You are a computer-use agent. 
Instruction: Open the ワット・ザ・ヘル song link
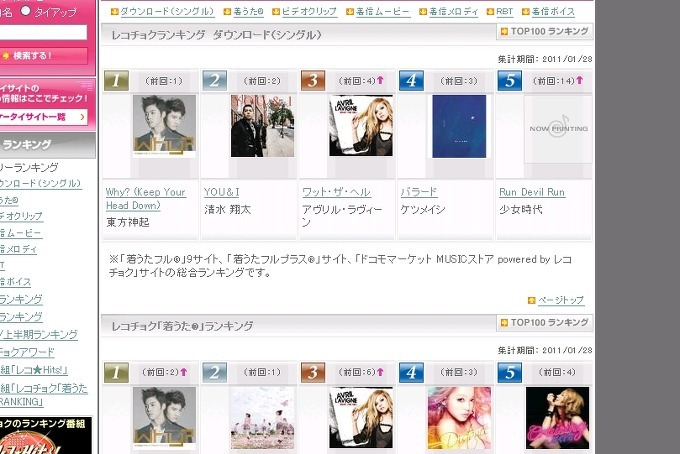337,192
